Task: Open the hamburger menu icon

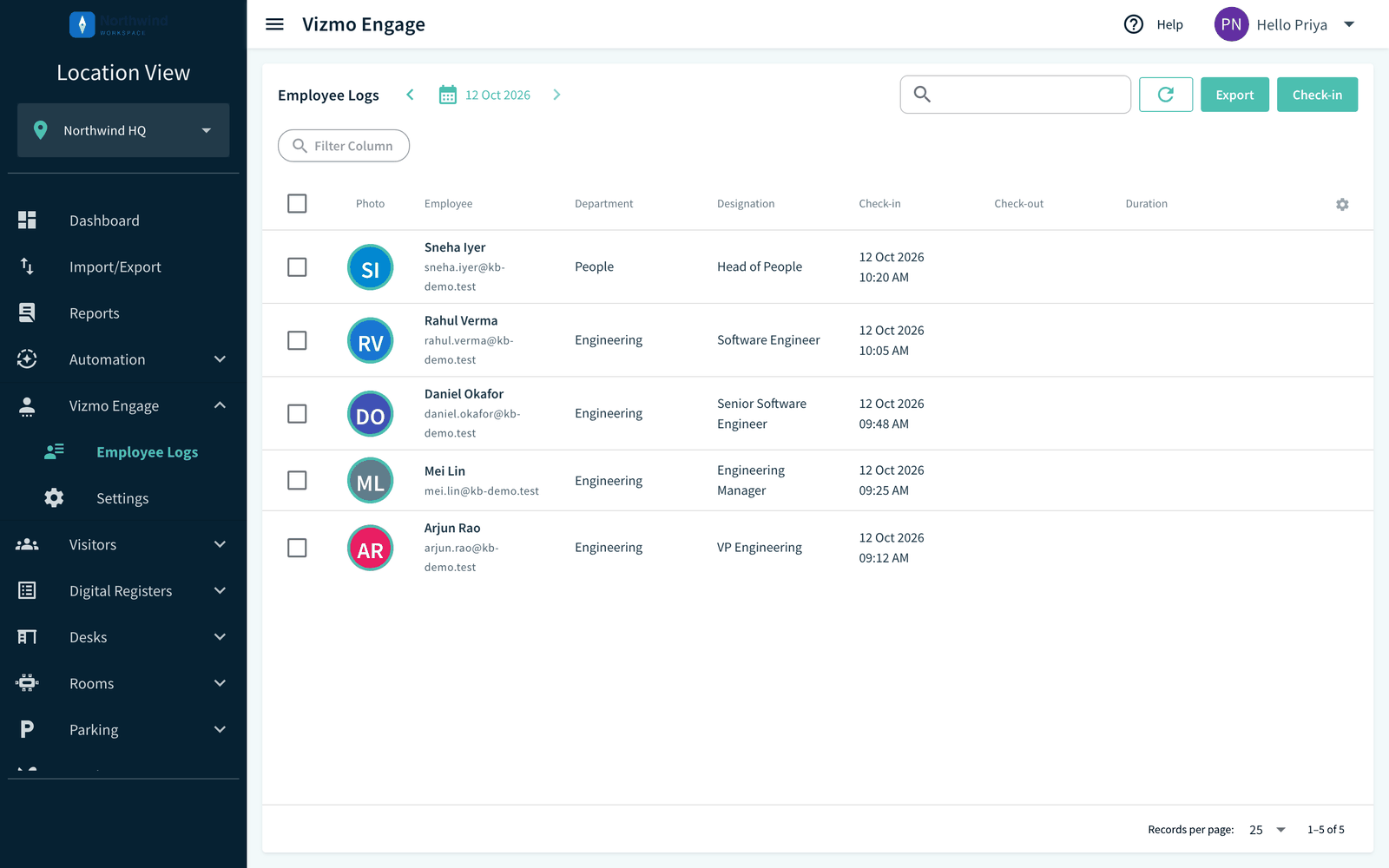Action: 274,24
